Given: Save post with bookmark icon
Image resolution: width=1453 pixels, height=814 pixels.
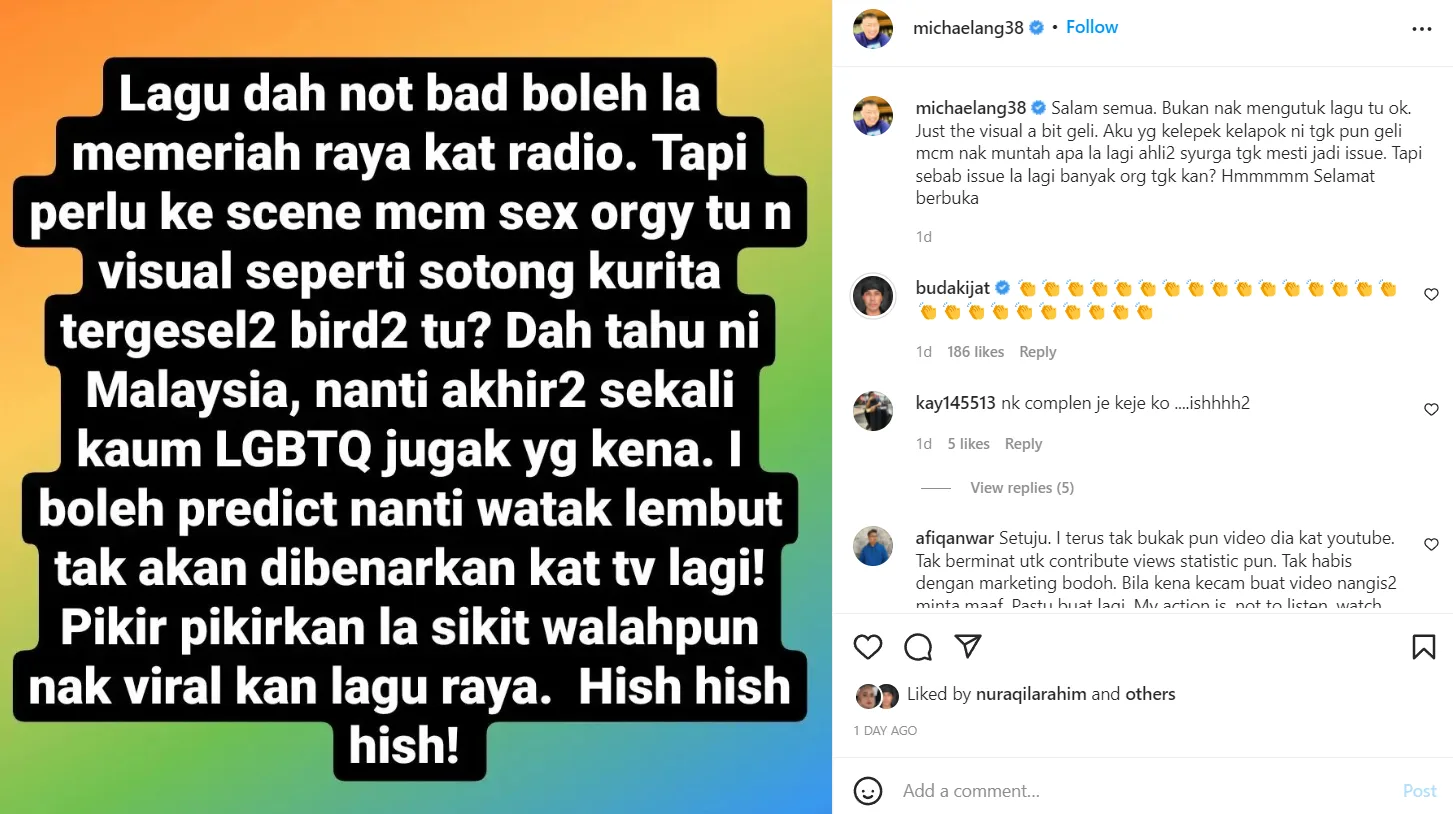Looking at the screenshot, I should tap(1424, 647).
